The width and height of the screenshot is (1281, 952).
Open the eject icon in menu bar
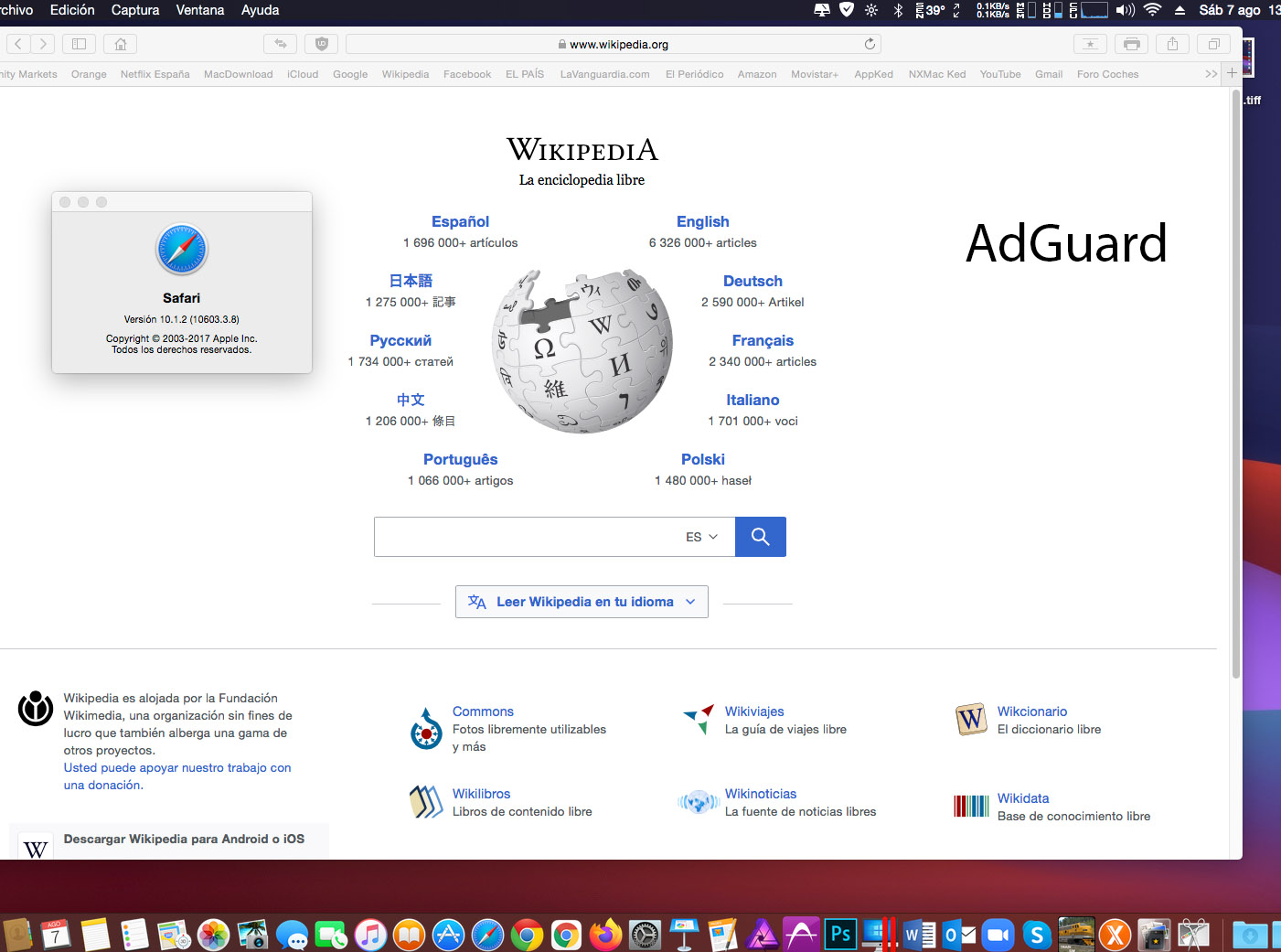pos(1180,10)
